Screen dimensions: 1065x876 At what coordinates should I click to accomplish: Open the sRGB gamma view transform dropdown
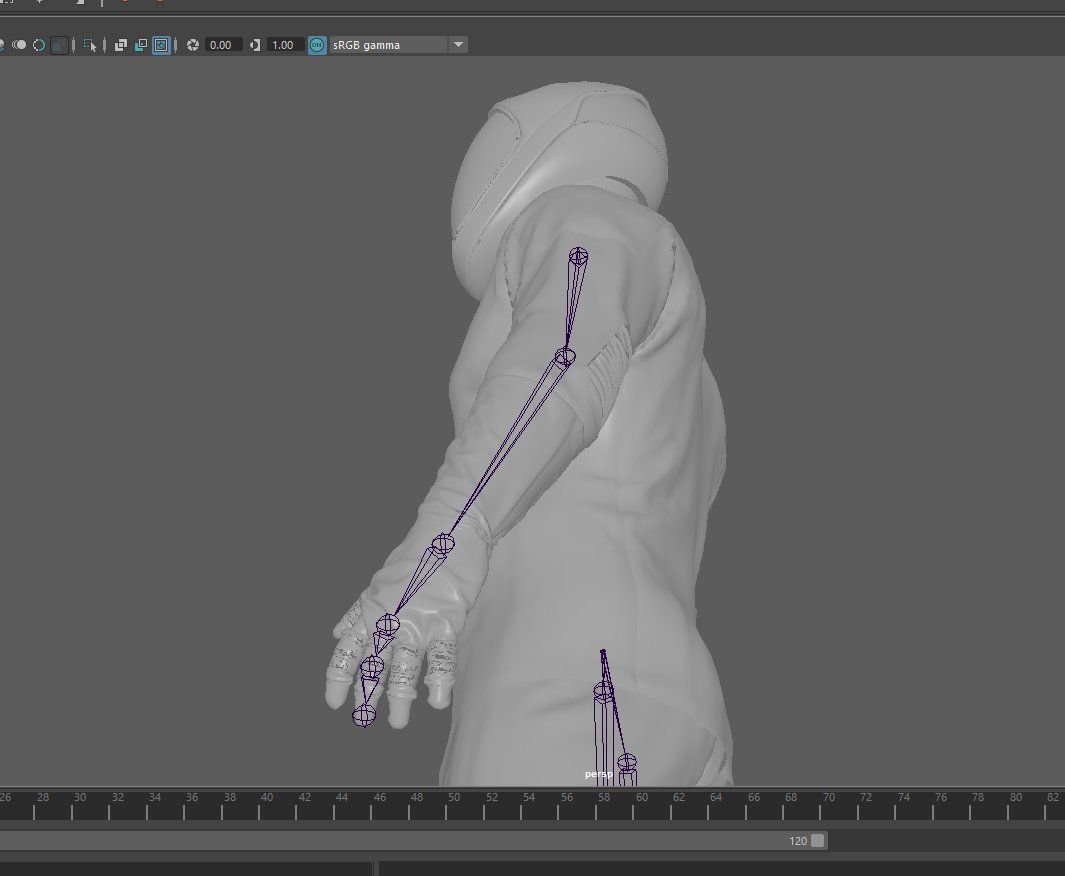click(457, 44)
